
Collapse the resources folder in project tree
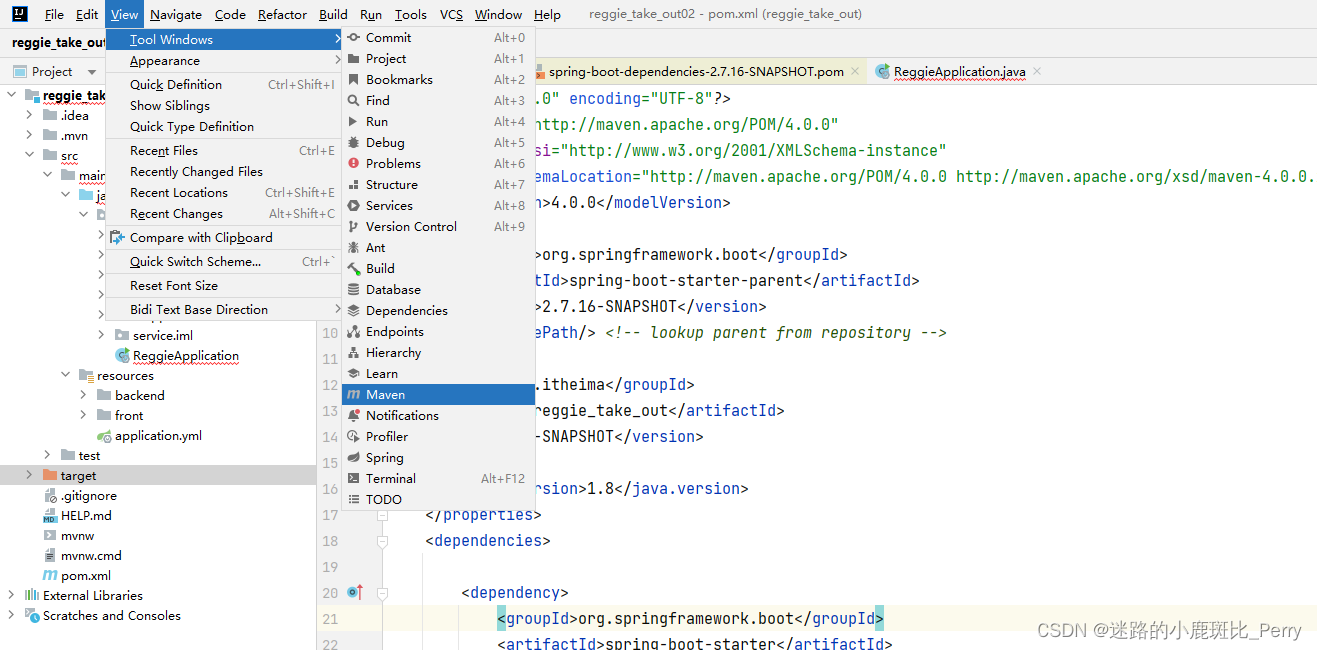66,375
